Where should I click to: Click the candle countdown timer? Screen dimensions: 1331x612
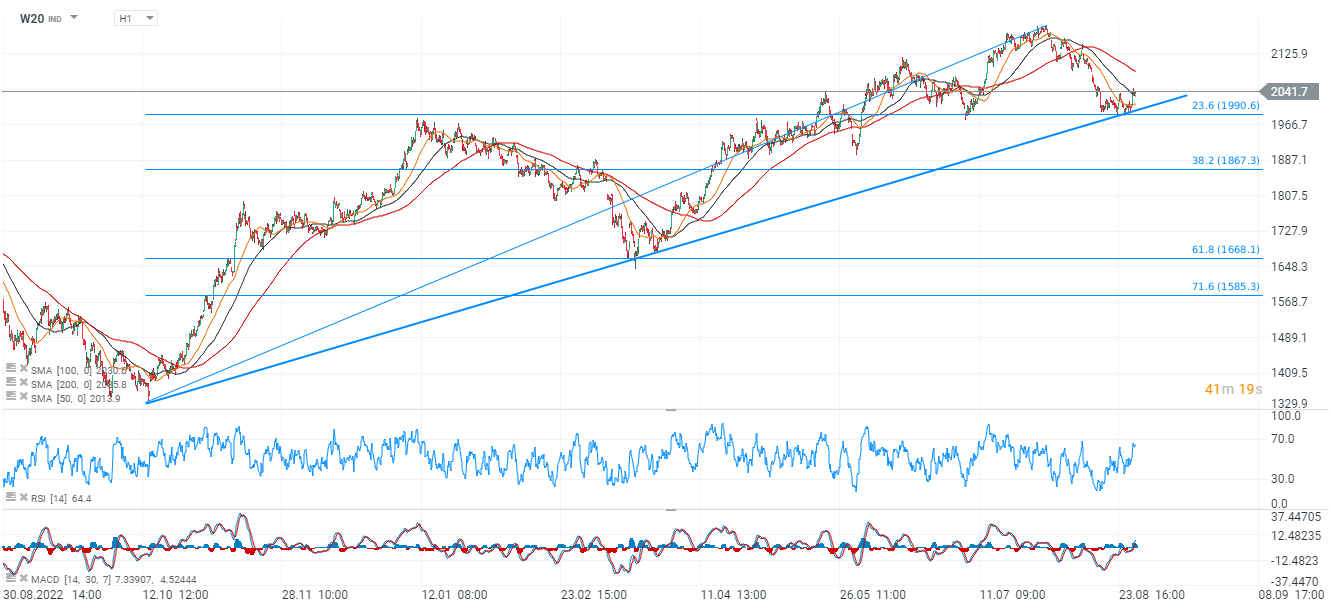pos(1232,389)
